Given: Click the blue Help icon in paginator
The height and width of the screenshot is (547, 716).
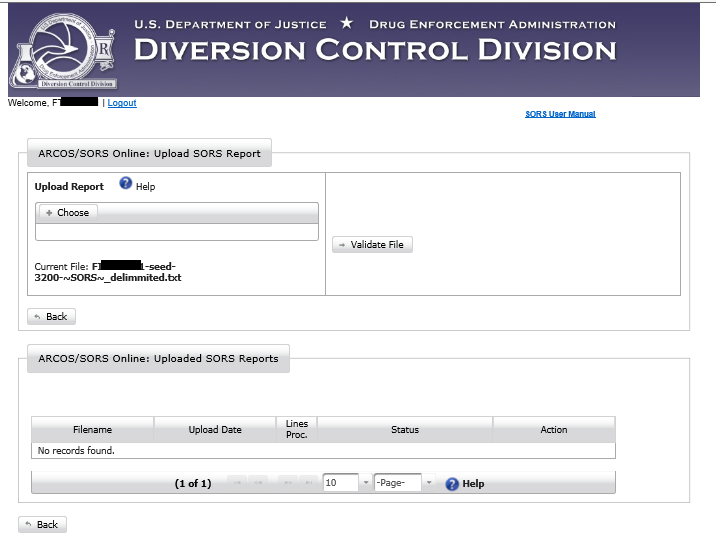Looking at the screenshot, I should coord(452,484).
